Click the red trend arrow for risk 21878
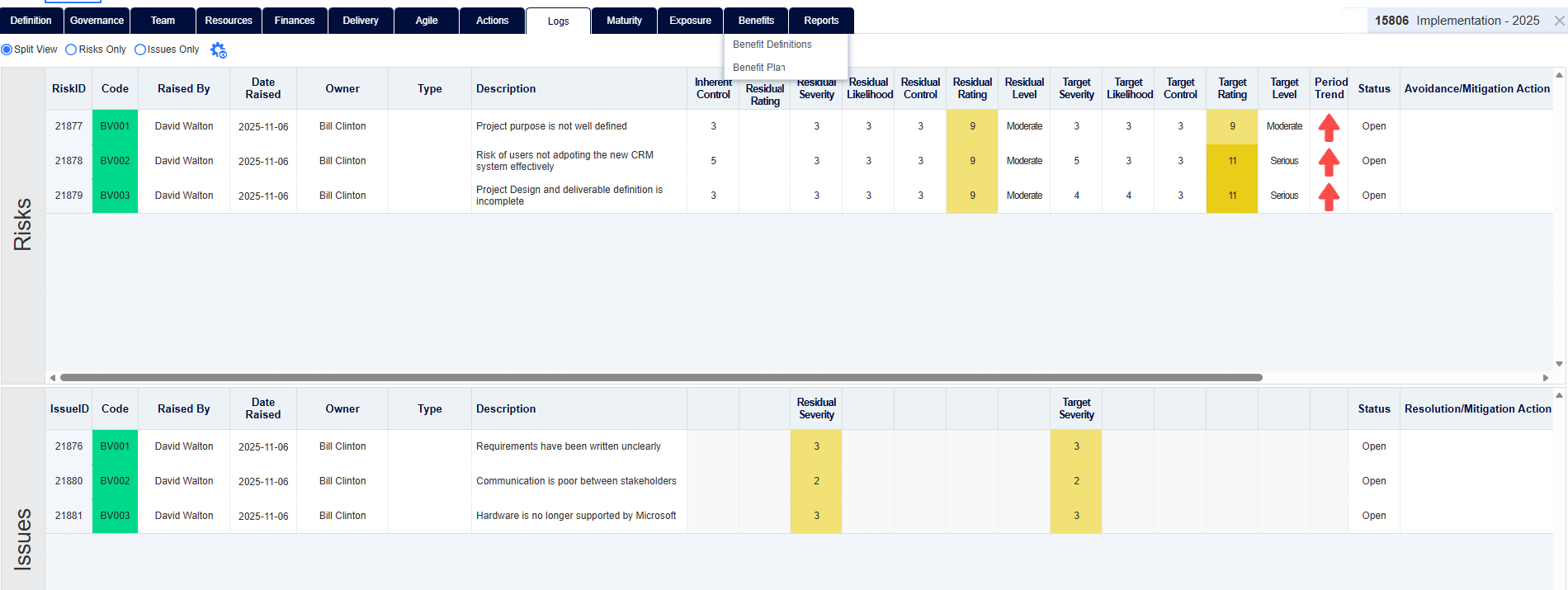The width and height of the screenshot is (1568, 590). (1329, 162)
